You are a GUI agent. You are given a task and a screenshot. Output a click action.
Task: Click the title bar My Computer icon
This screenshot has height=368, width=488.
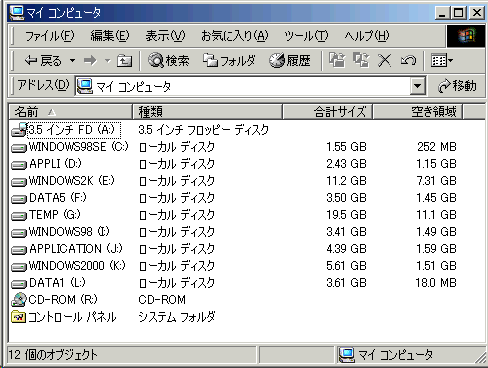point(17,13)
